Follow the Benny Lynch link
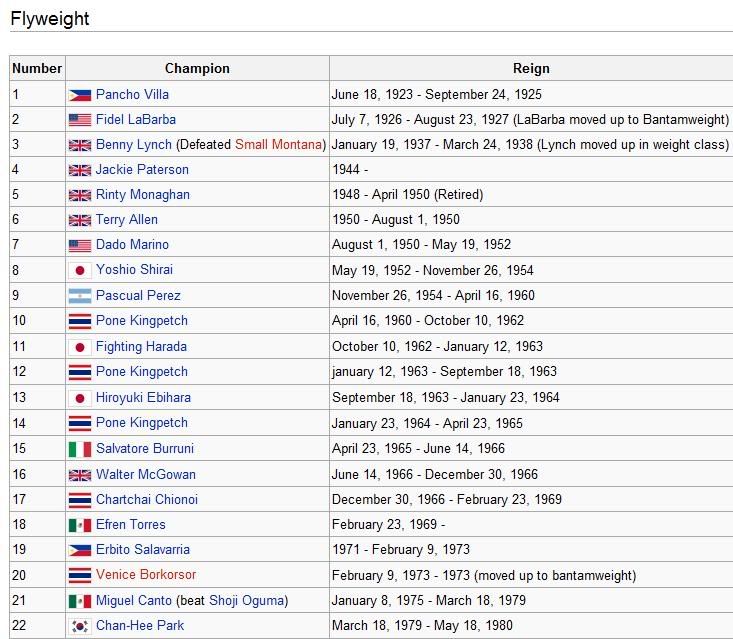This screenshot has width=733, height=639. click(x=134, y=144)
